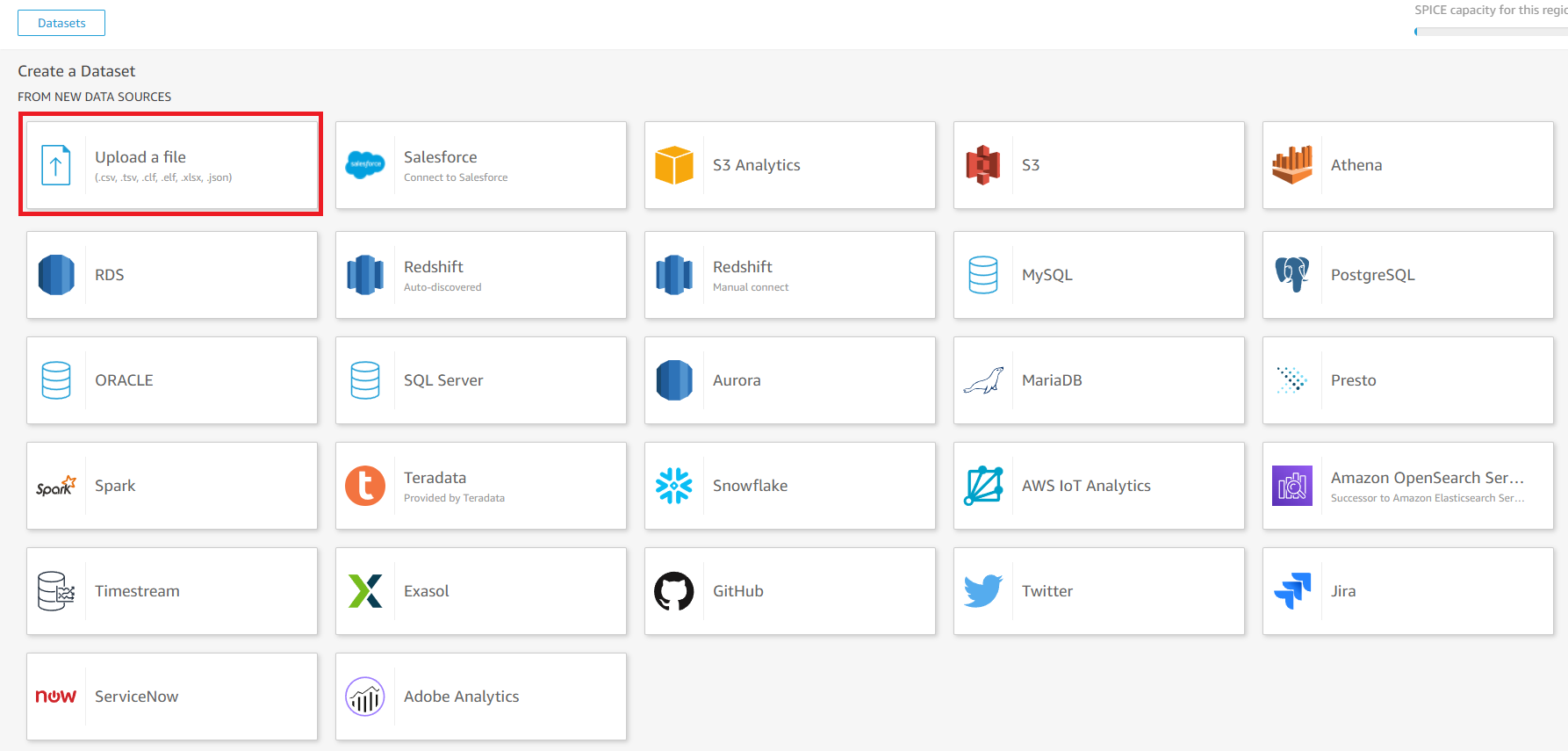Pick the Auto-discovered subtitle under Redshift
1568x751 pixels.
(442, 287)
